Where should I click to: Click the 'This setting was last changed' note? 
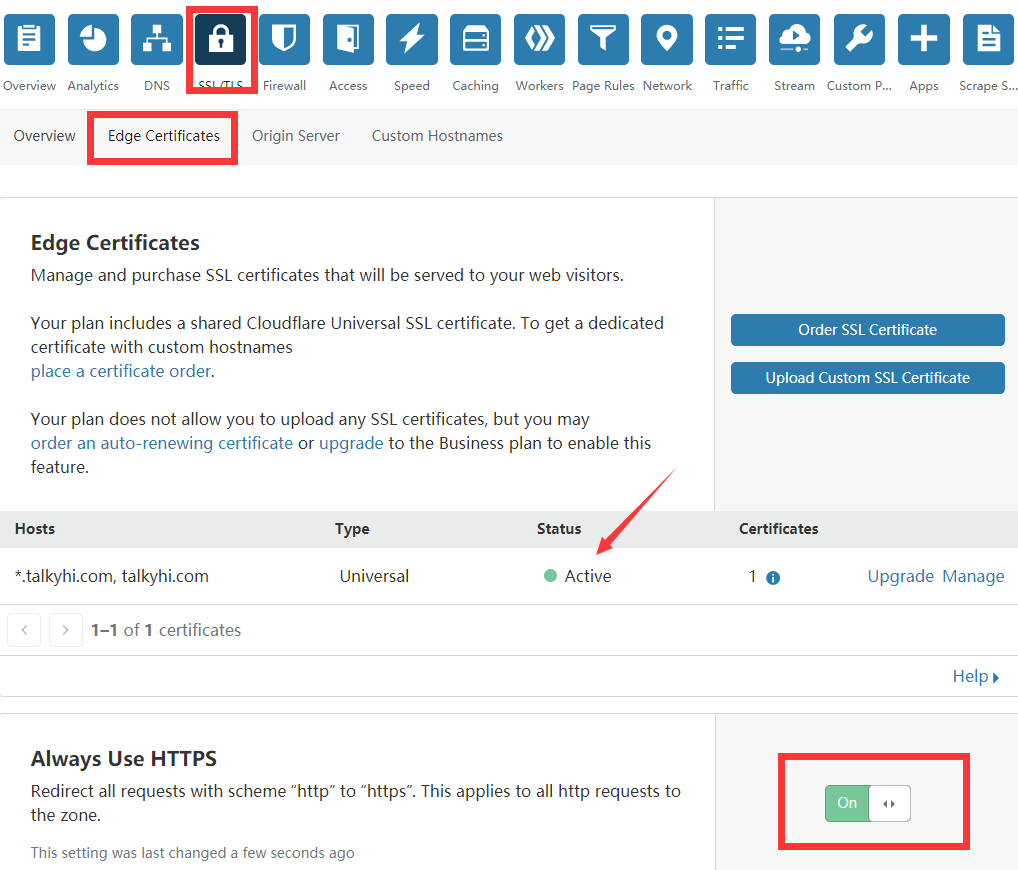coord(192,853)
